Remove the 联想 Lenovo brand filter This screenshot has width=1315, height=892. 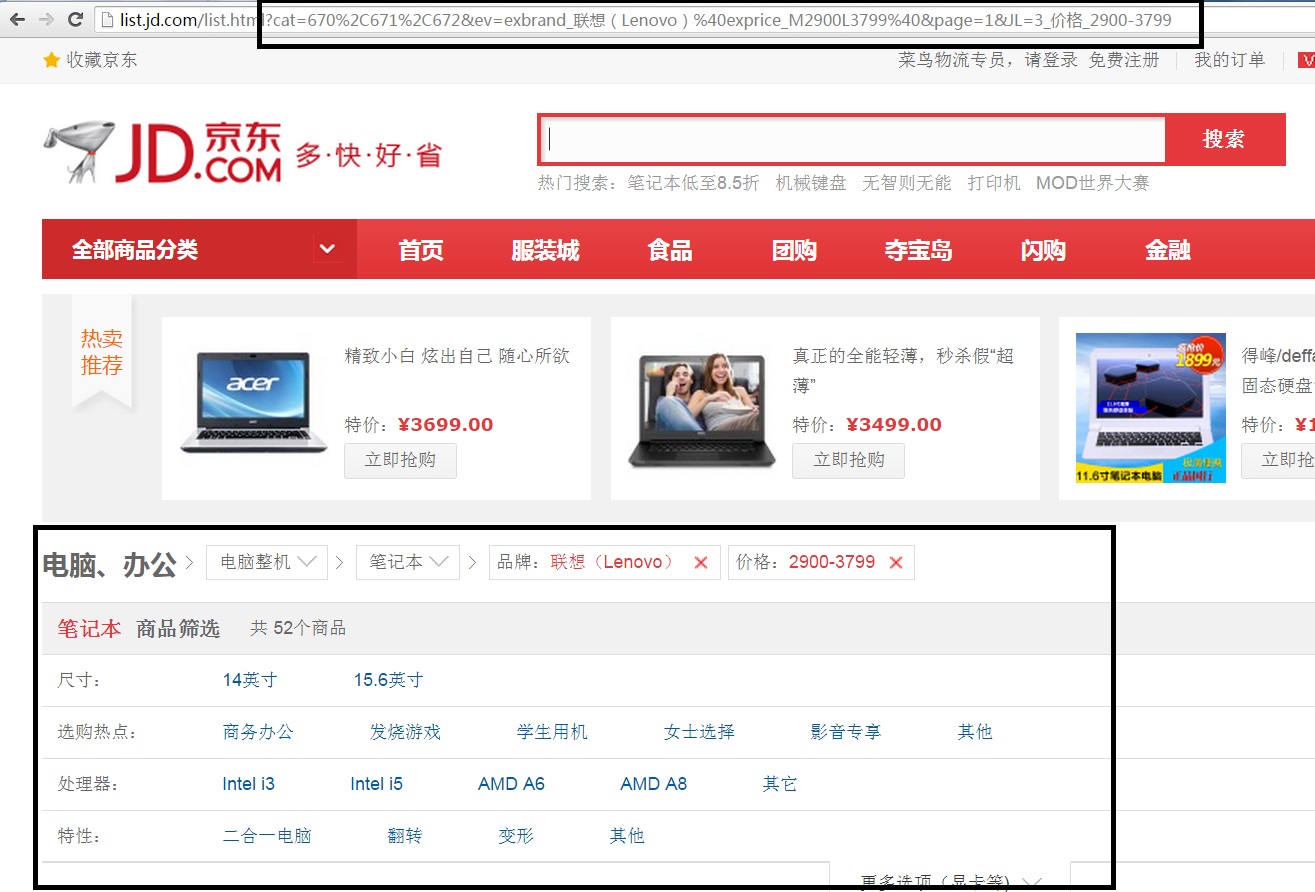(x=701, y=563)
